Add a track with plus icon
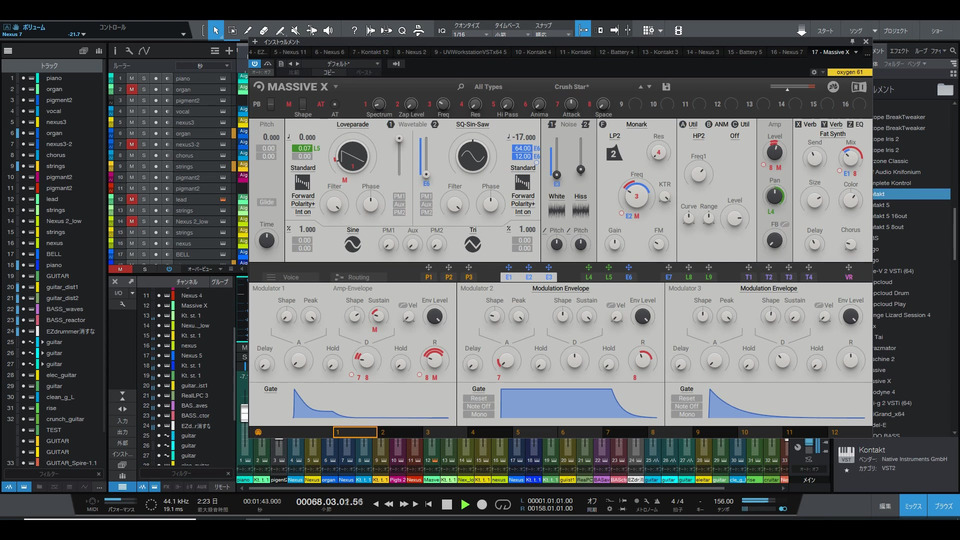 tap(229, 51)
